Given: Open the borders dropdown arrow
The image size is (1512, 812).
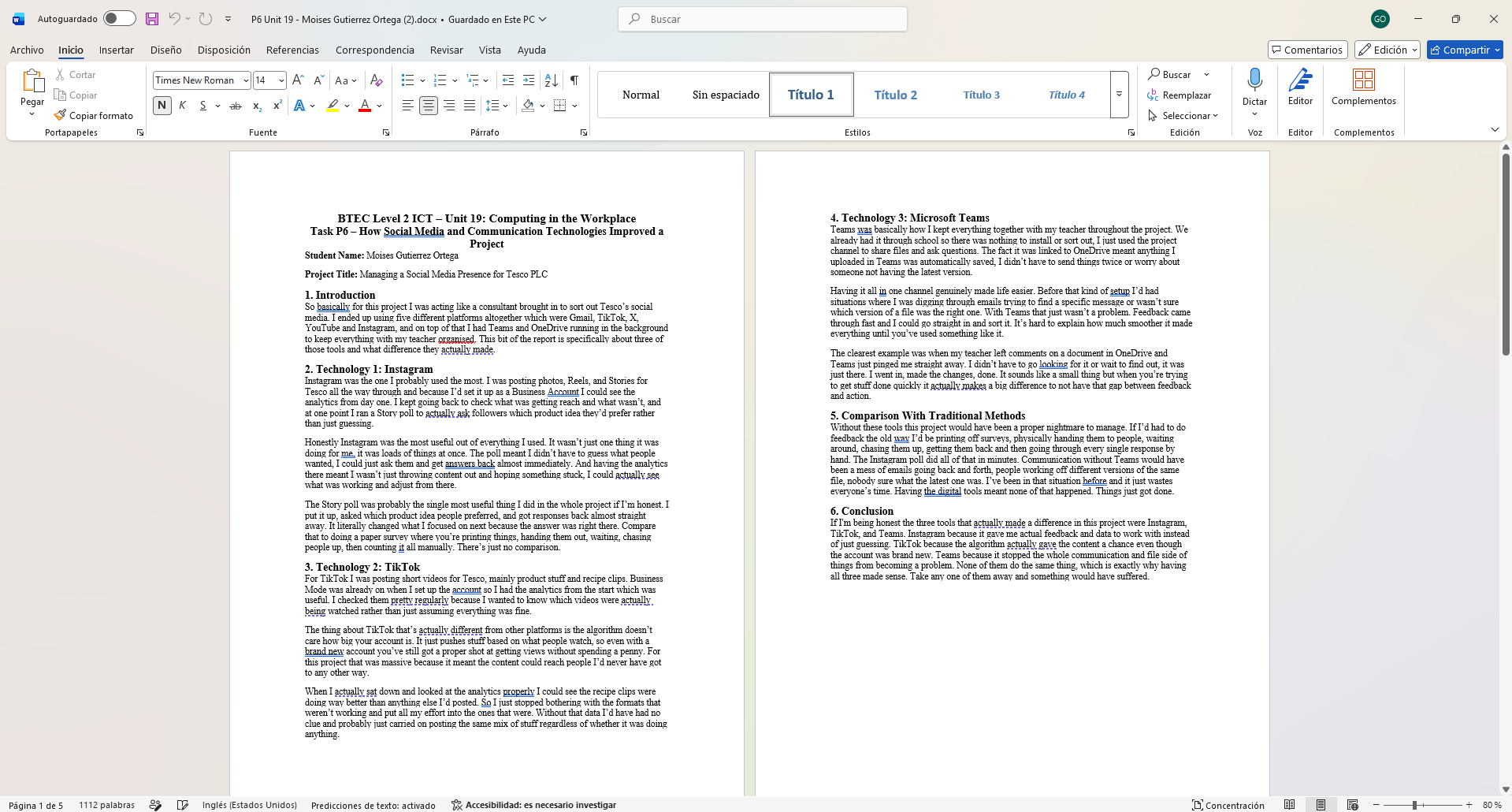Looking at the screenshot, I should [x=575, y=106].
